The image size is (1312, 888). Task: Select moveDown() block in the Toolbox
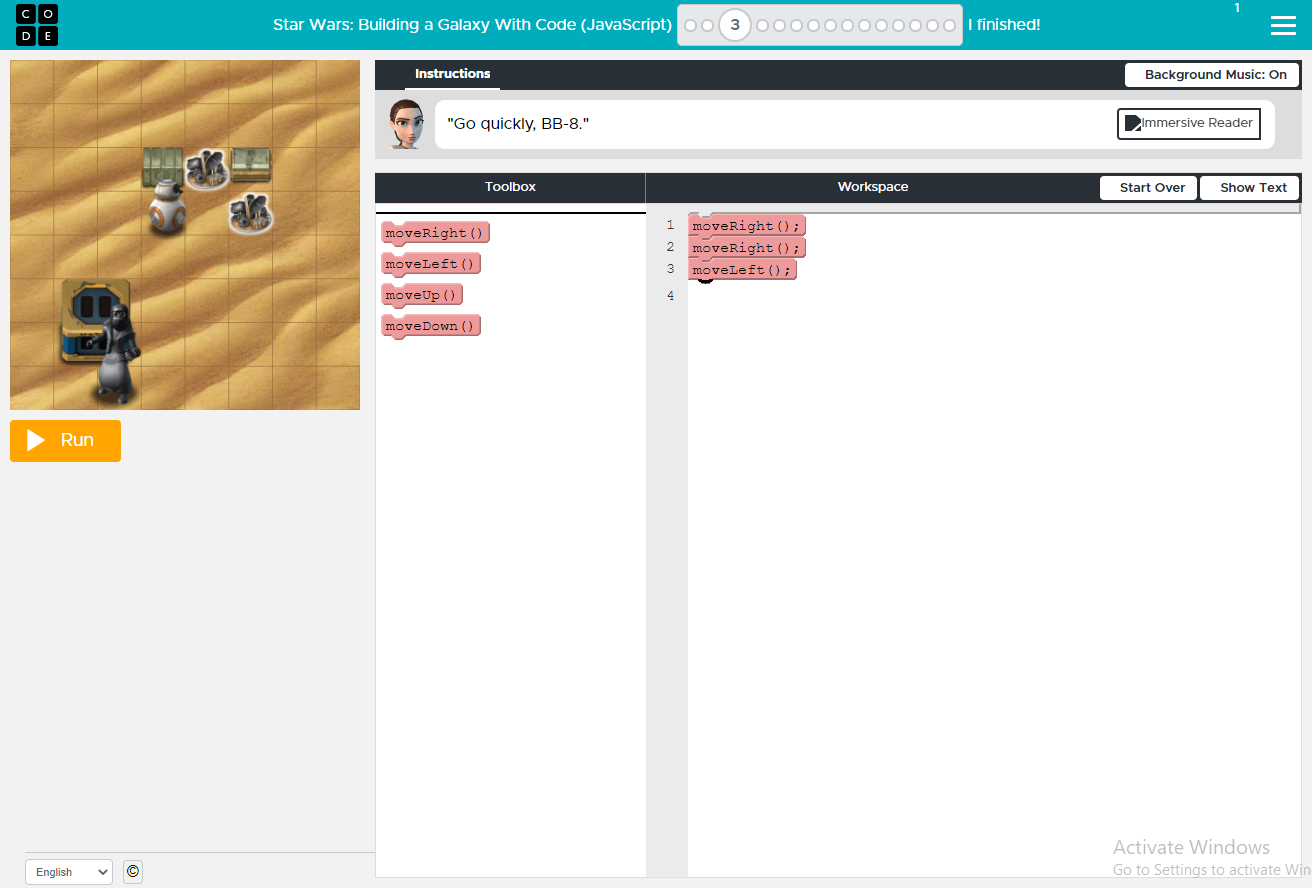click(x=431, y=326)
